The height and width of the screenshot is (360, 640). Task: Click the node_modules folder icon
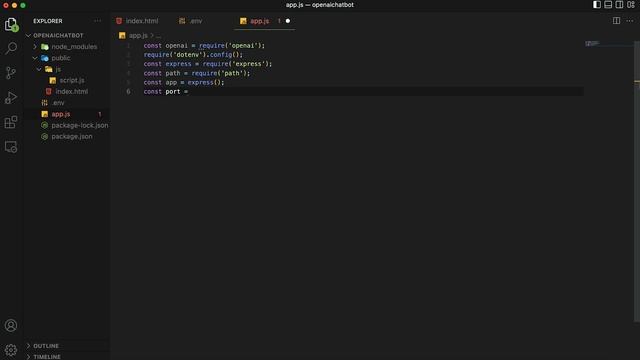coord(45,47)
